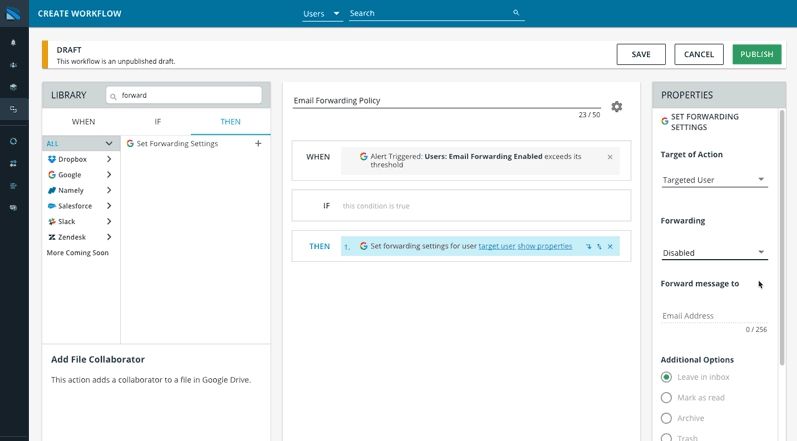Delete the THEN forwarding action with the X
The width and height of the screenshot is (797, 441).
click(610, 246)
